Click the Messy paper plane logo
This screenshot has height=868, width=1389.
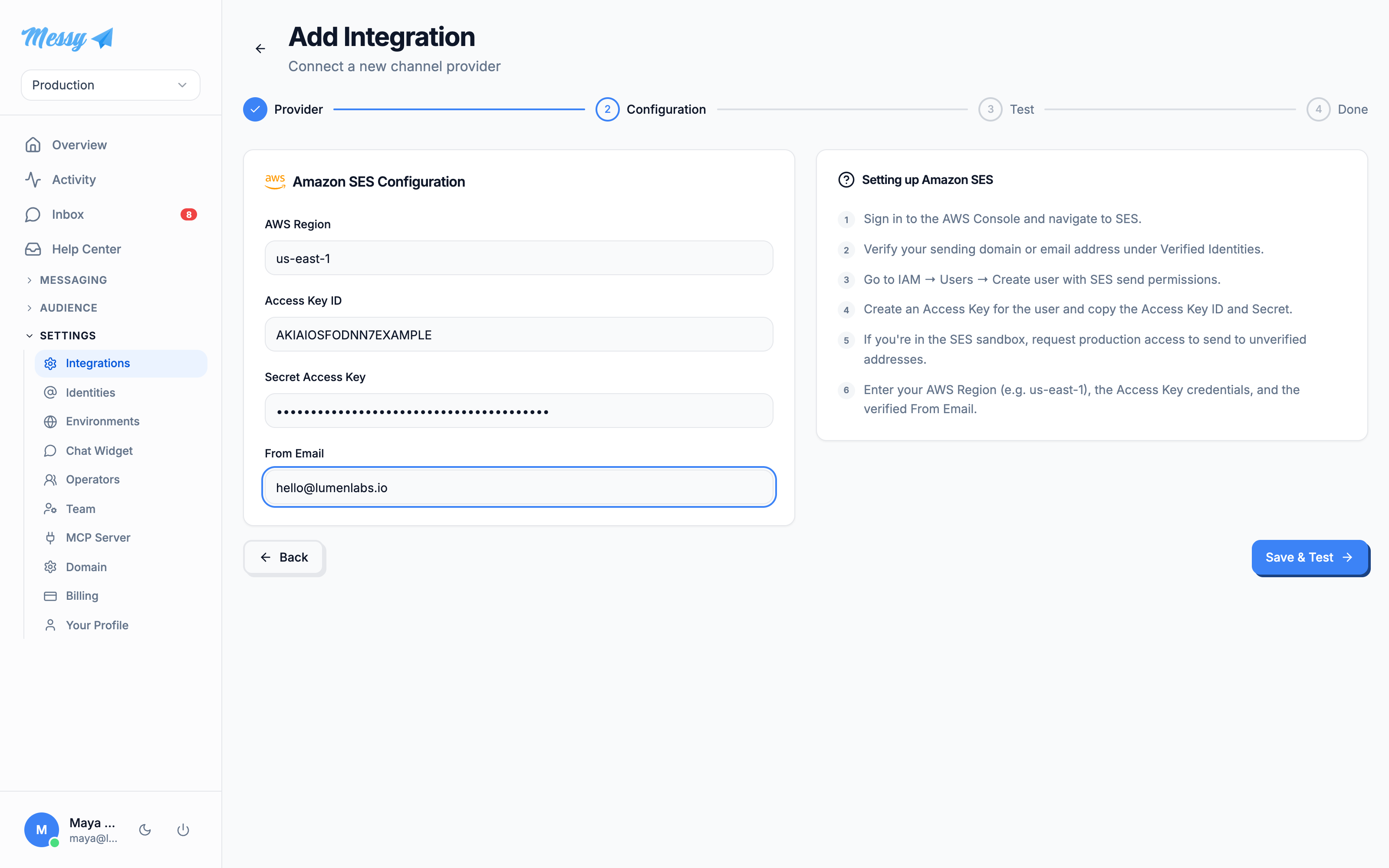tap(67, 38)
